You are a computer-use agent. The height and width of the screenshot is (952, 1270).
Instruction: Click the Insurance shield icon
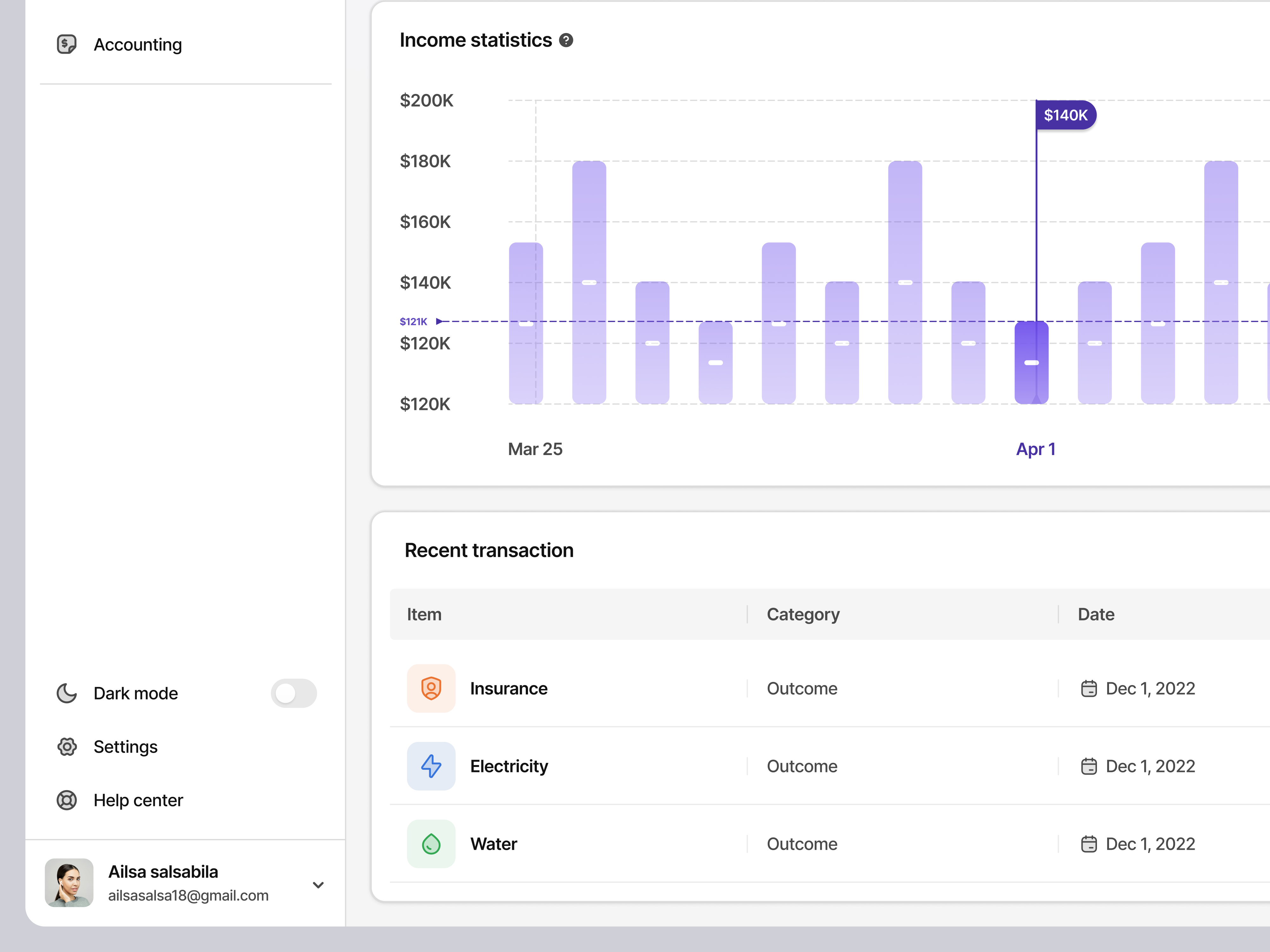pyautogui.click(x=431, y=688)
